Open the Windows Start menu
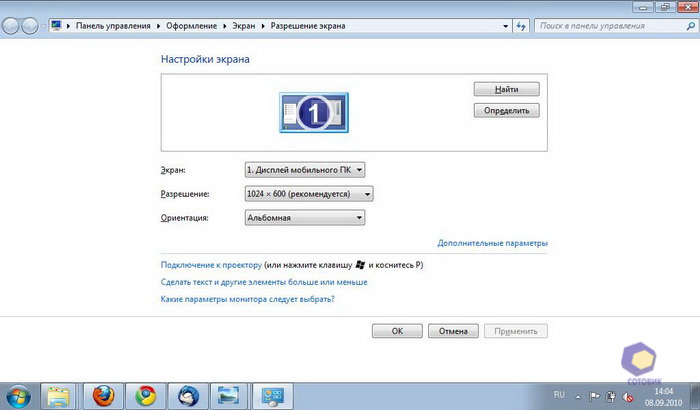The width and height of the screenshot is (700, 410). coord(19,395)
